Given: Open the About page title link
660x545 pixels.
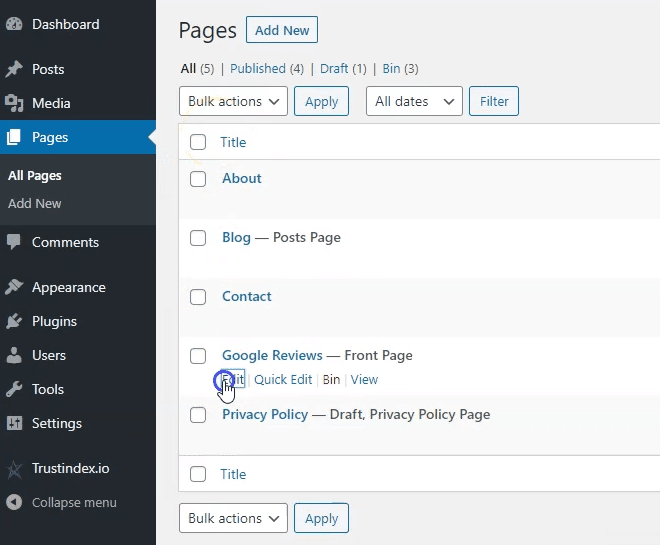Looking at the screenshot, I should coord(242,178).
